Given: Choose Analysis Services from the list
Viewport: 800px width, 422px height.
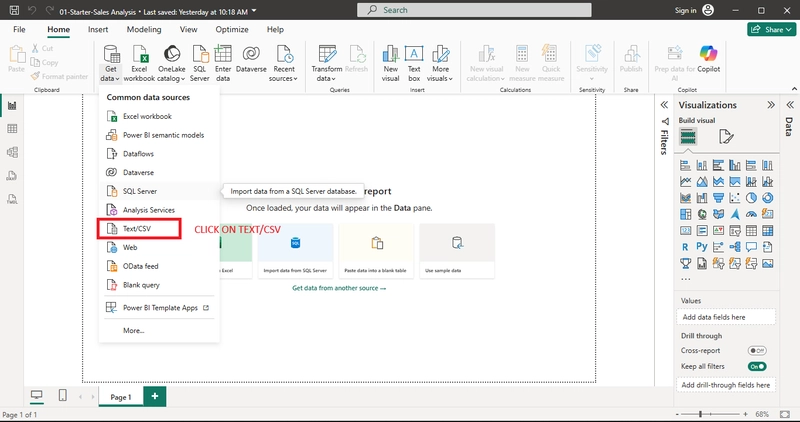Looking at the screenshot, I should tap(159, 210).
